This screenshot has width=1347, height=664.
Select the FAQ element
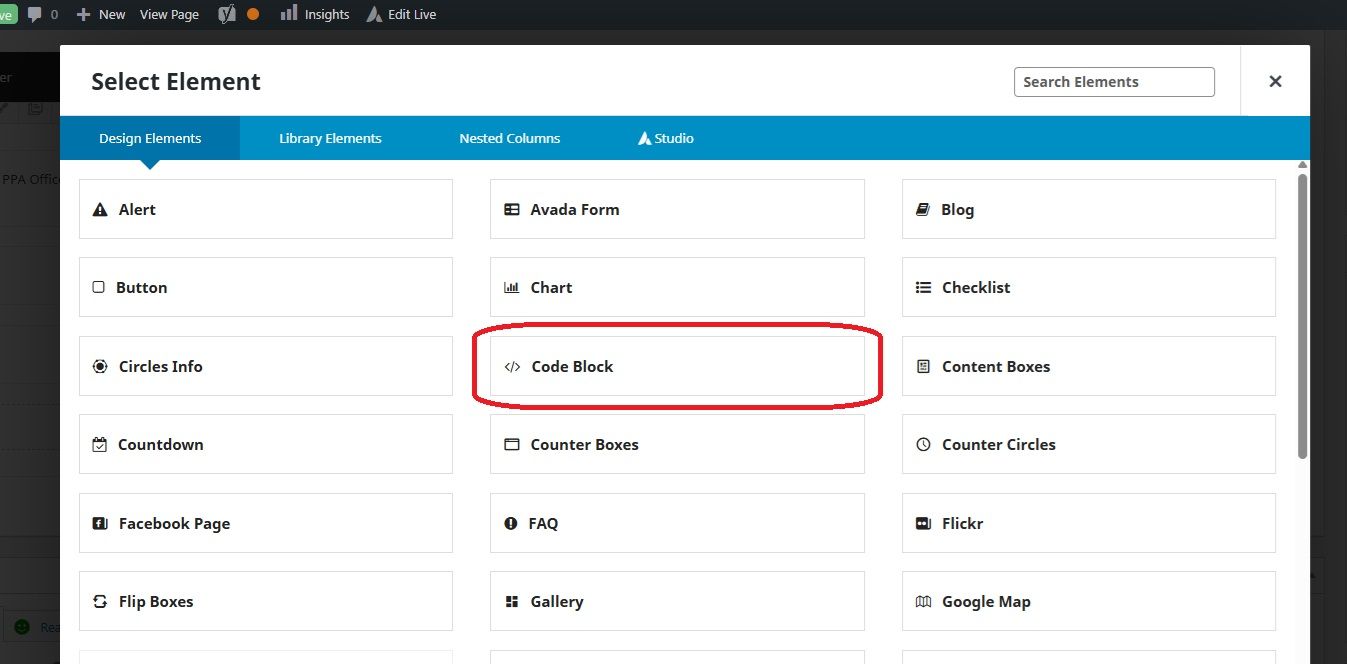[677, 523]
